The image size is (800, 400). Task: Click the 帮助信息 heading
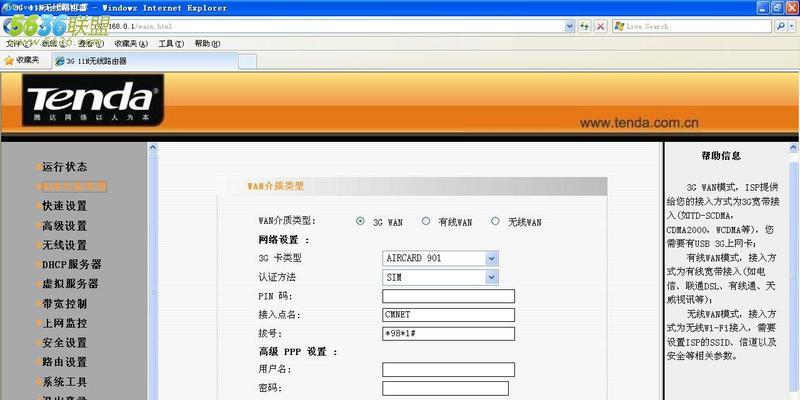pyautogui.click(x=720, y=156)
